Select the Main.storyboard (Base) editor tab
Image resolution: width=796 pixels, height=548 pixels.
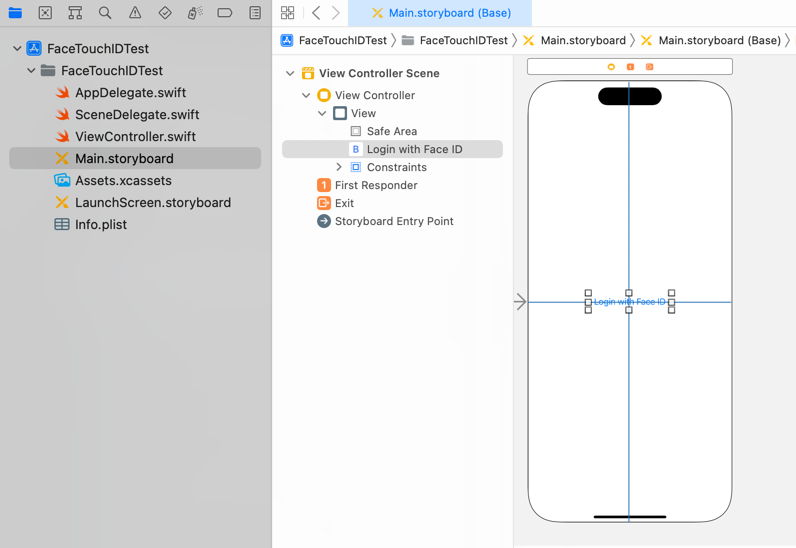click(440, 13)
